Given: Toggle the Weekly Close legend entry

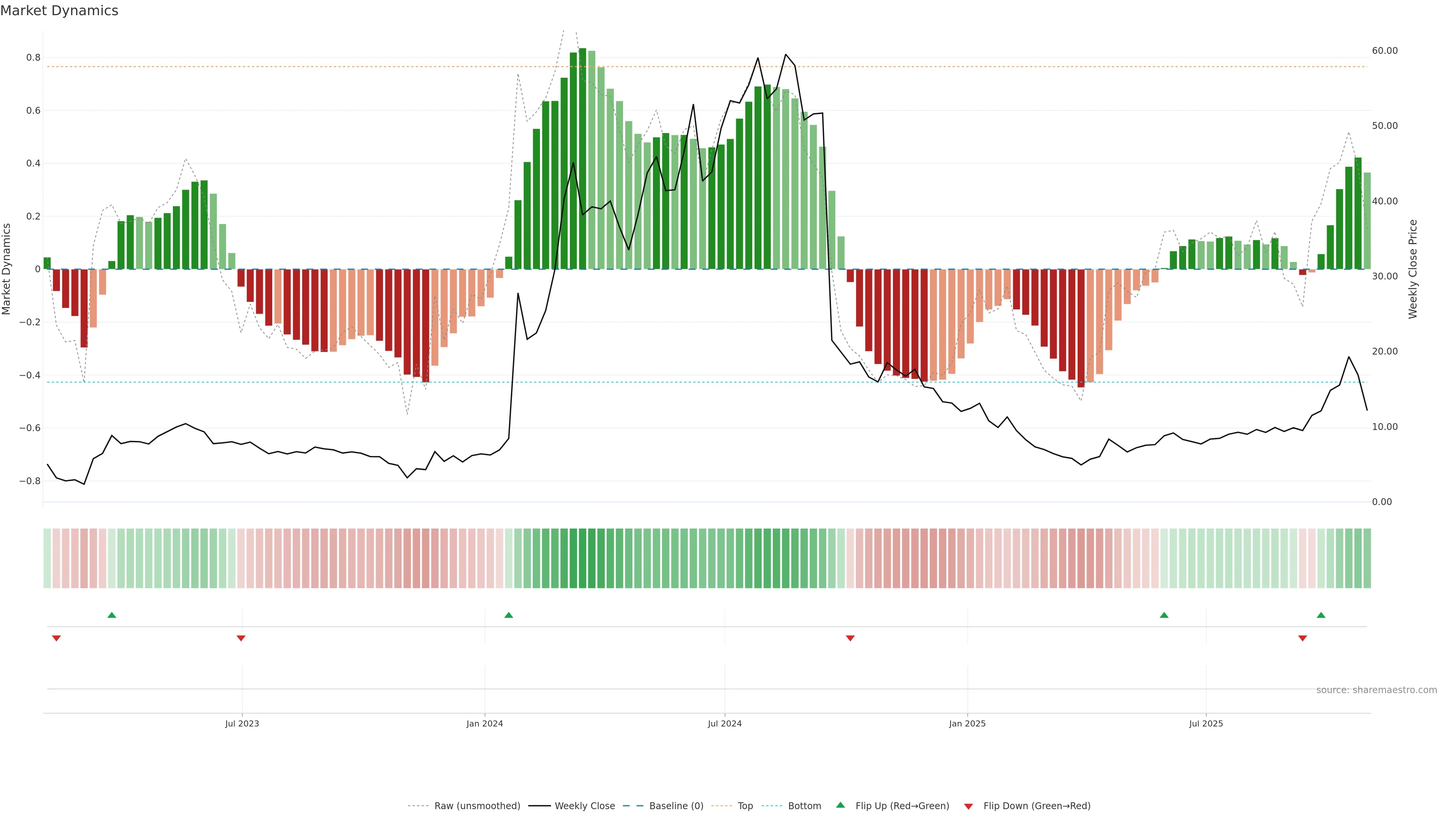Looking at the screenshot, I should (x=584, y=806).
